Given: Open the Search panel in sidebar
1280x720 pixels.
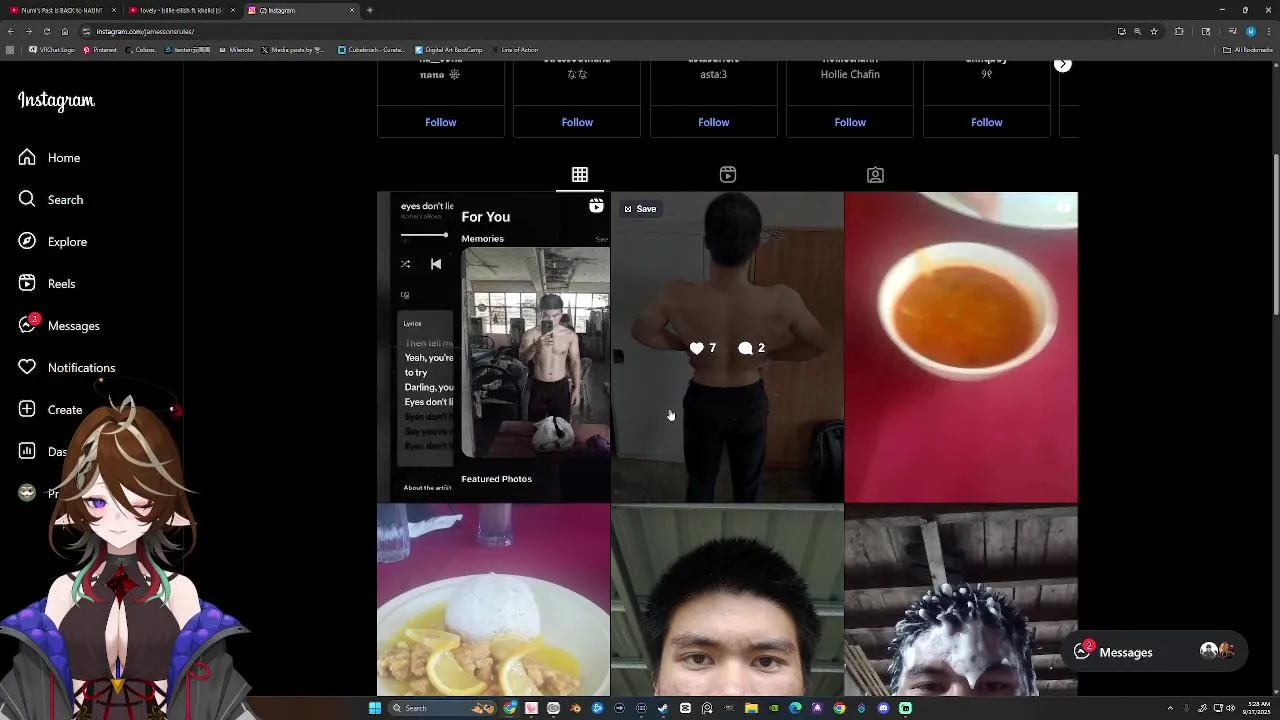Looking at the screenshot, I should (51, 200).
